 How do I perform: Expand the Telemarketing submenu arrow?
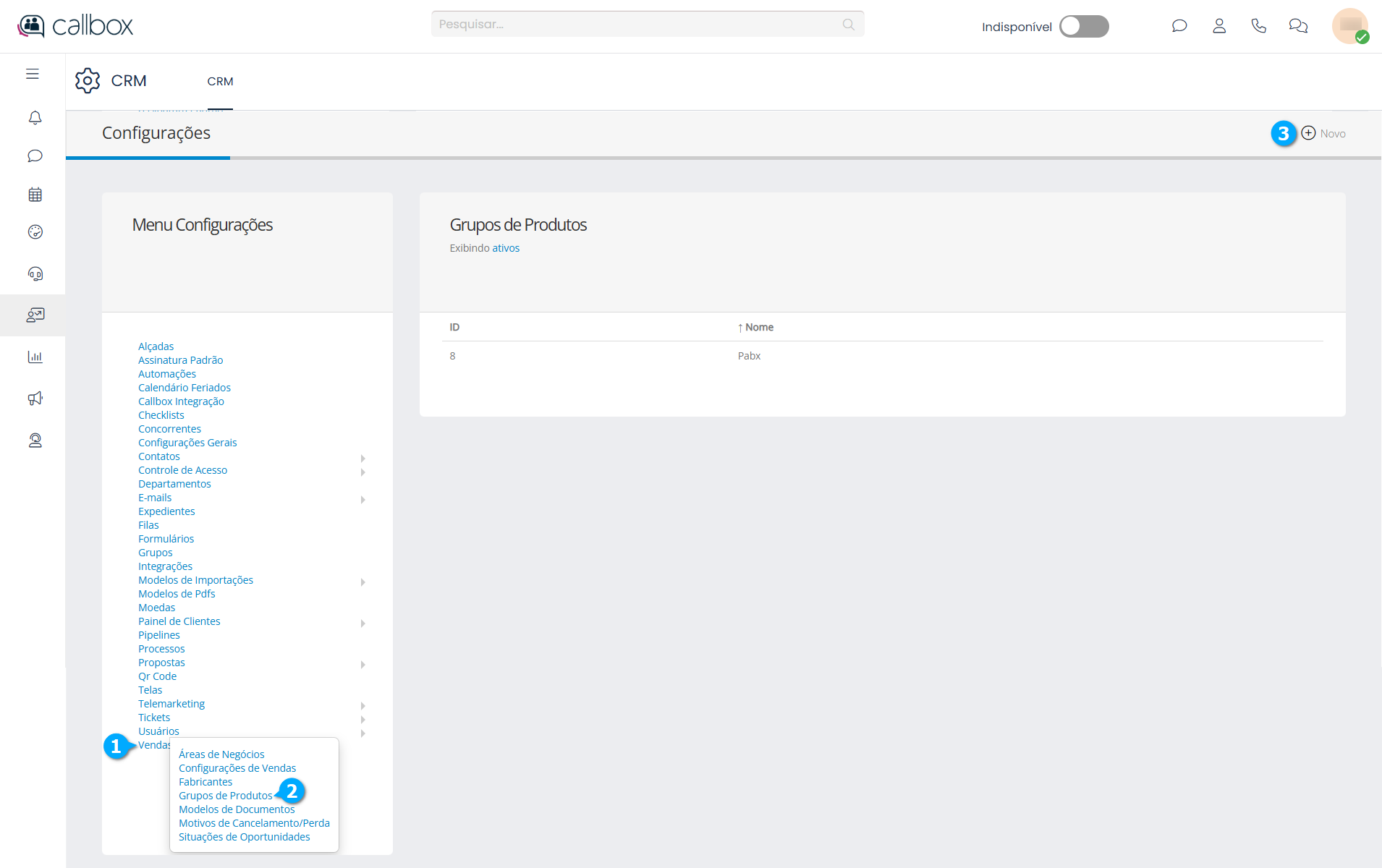point(363,705)
